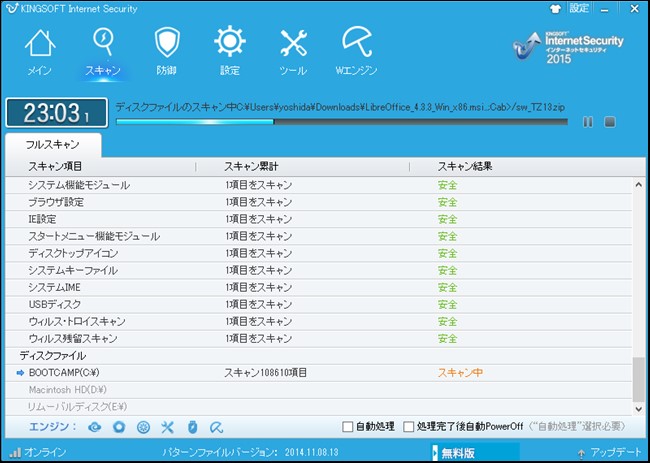Enable 処理完了後自動PowerOff checkbox
This screenshot has height=463, width=650.
coord(408,427)
